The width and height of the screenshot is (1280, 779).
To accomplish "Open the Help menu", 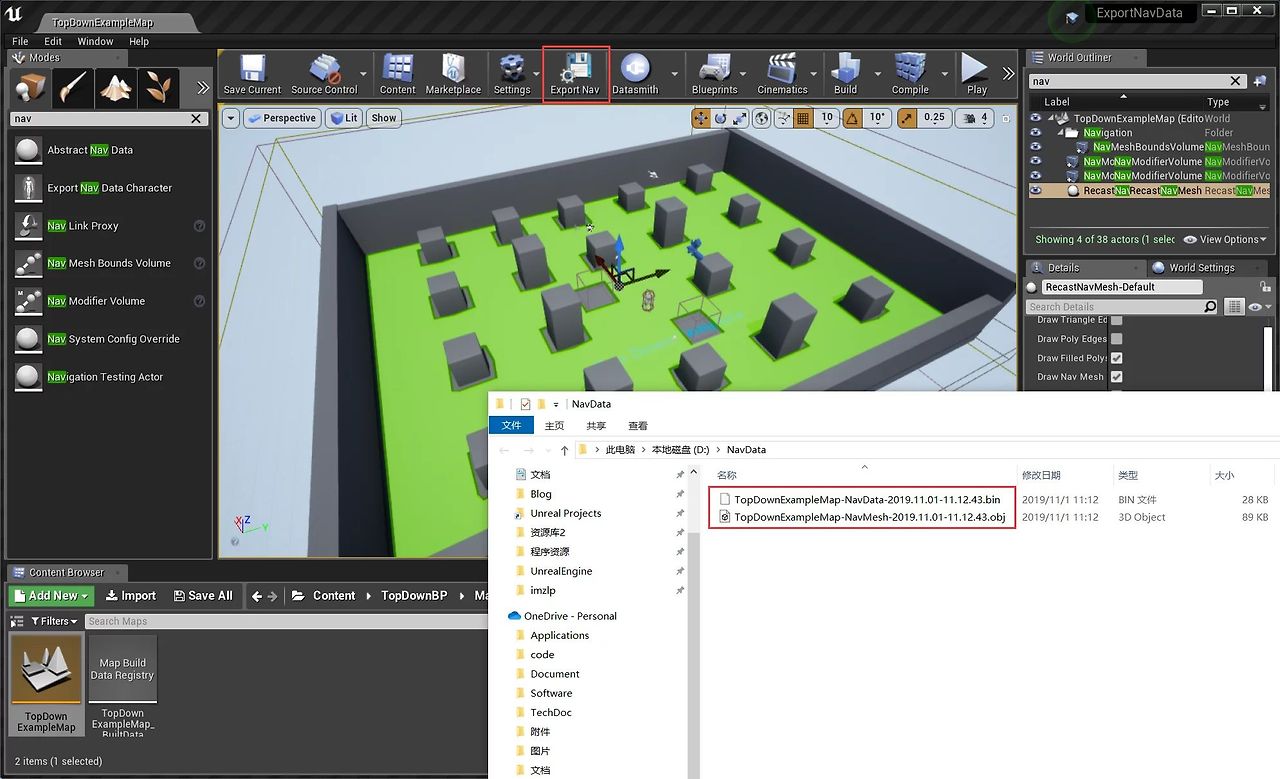I will [x=139, y=41].
